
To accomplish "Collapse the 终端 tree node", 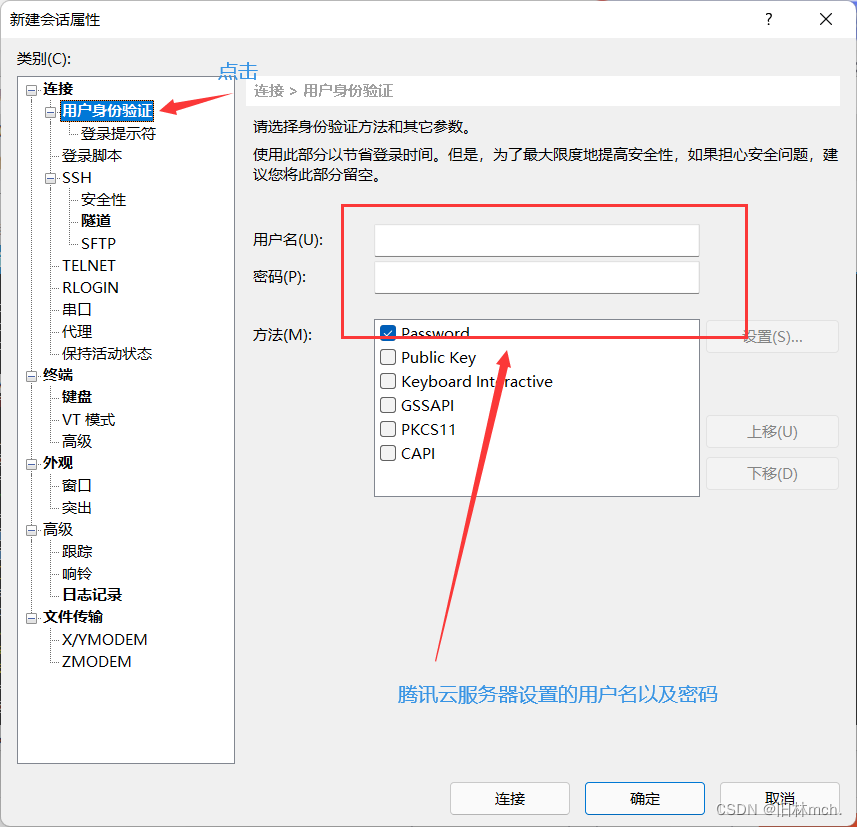I will (x=32, y=376).
